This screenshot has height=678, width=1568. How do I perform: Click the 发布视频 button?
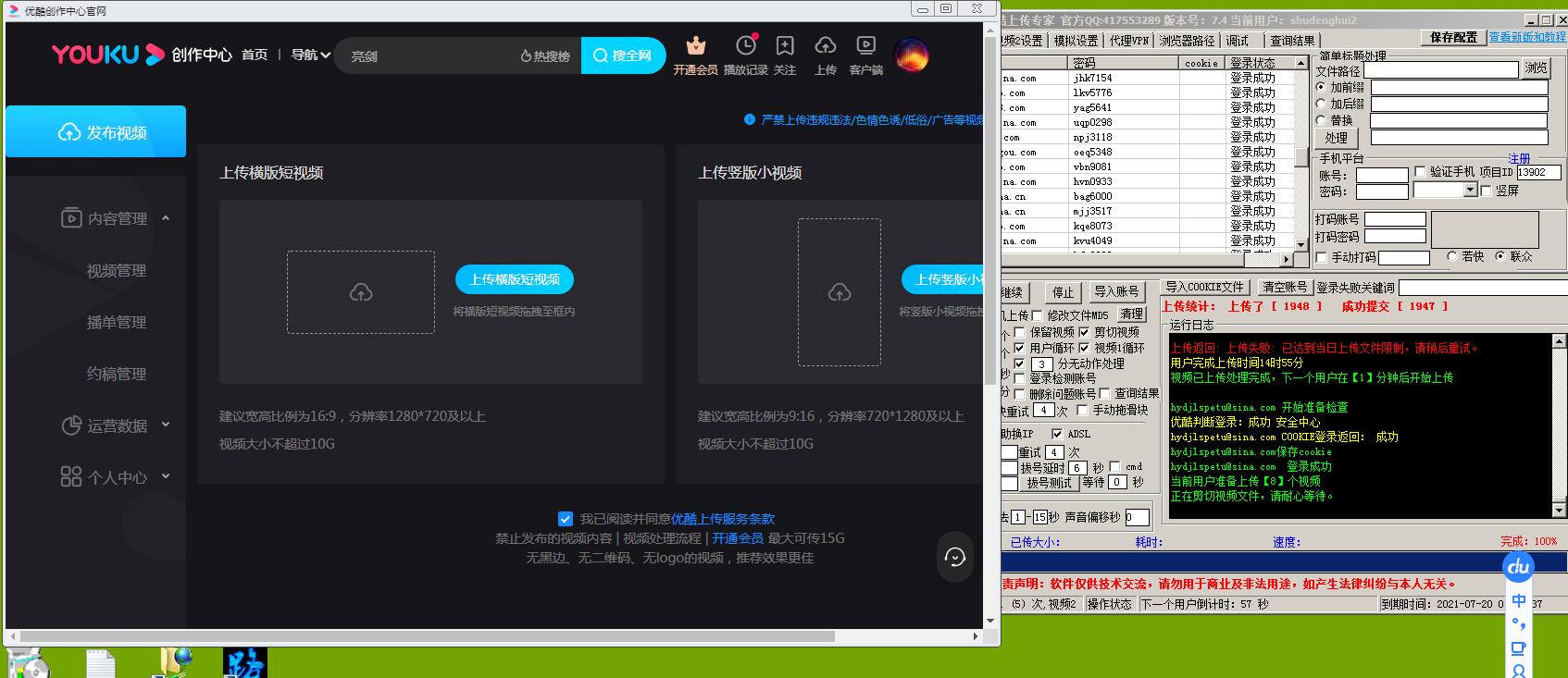click(96, 132)
